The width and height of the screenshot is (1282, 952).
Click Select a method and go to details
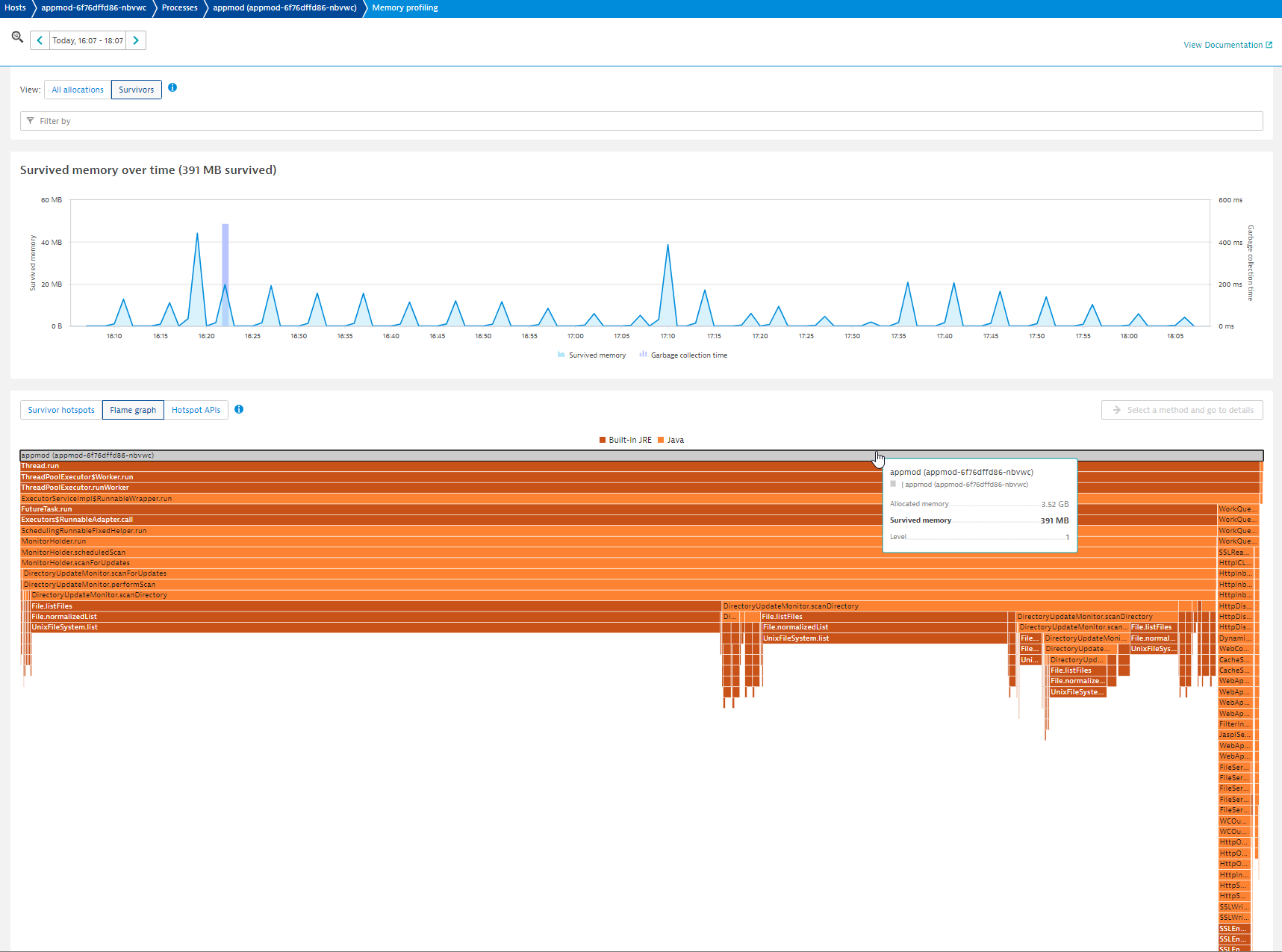click(1182, 410)
